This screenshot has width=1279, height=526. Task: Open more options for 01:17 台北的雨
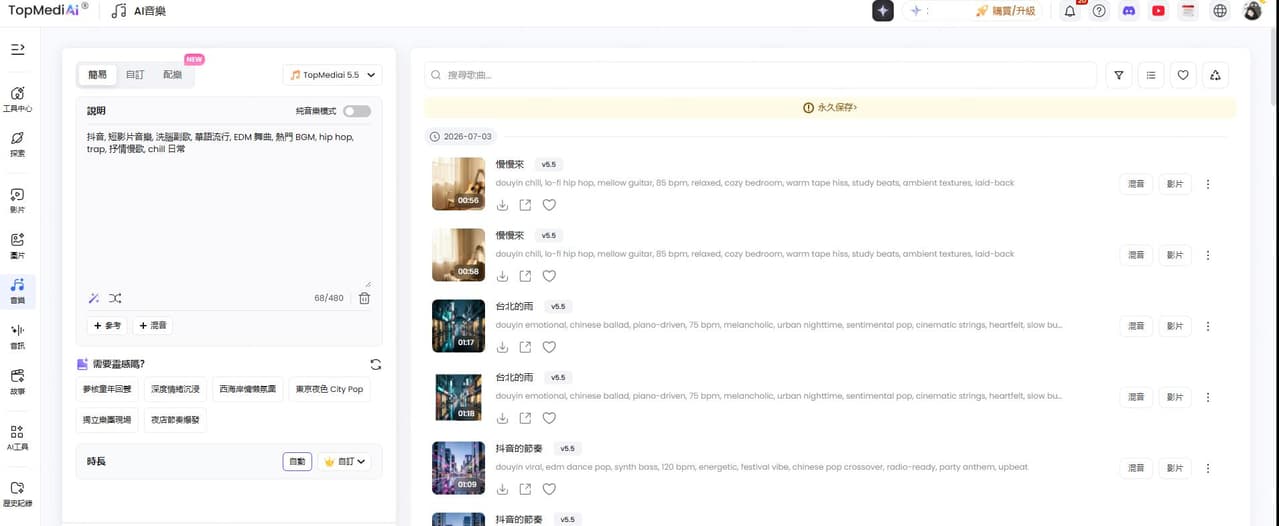point(1208,326)
